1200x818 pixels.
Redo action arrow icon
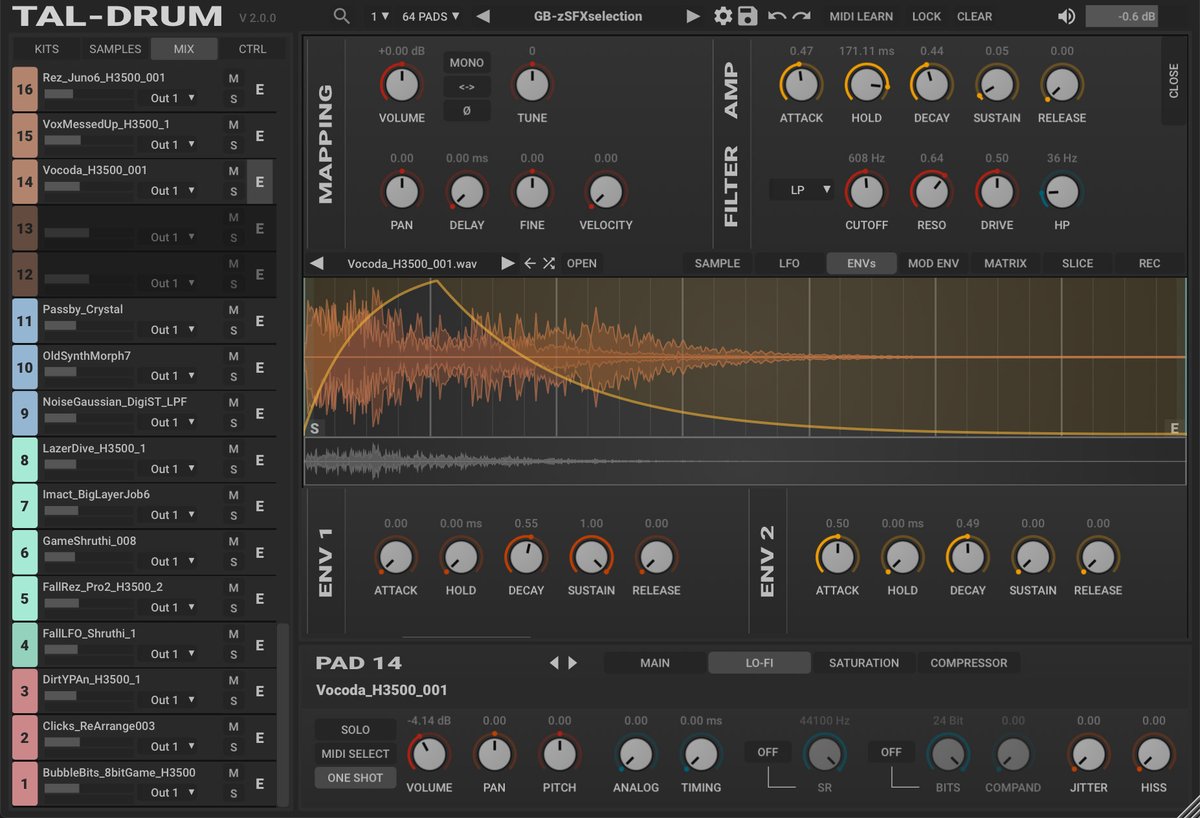[801, 16]
